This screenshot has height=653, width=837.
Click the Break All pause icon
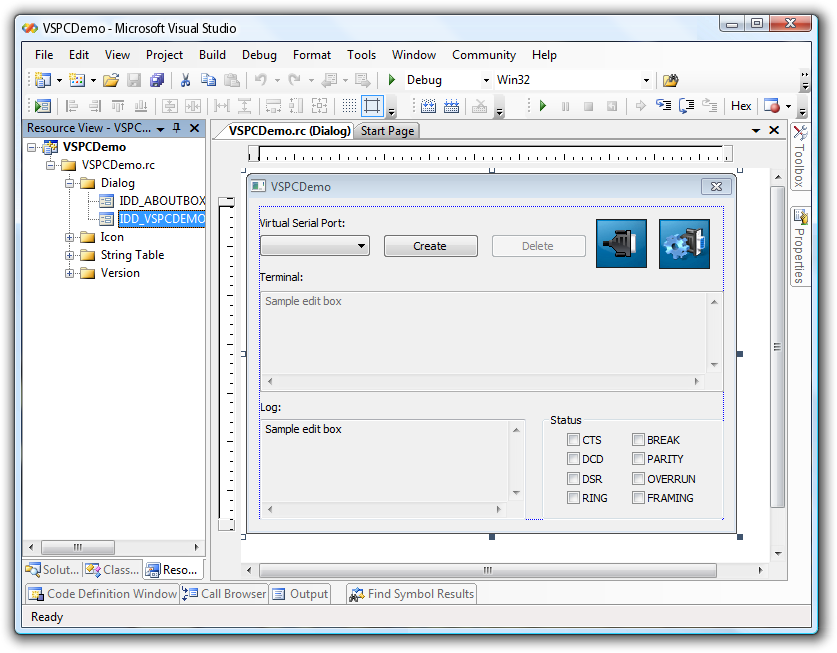pyautogui.click(x=564, y=105)
